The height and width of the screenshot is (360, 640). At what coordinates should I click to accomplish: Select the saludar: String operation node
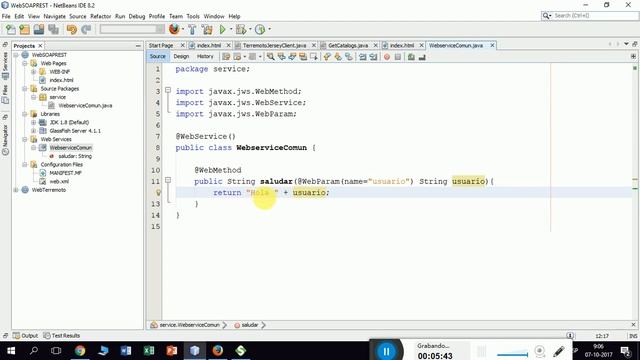click(75, 156)
